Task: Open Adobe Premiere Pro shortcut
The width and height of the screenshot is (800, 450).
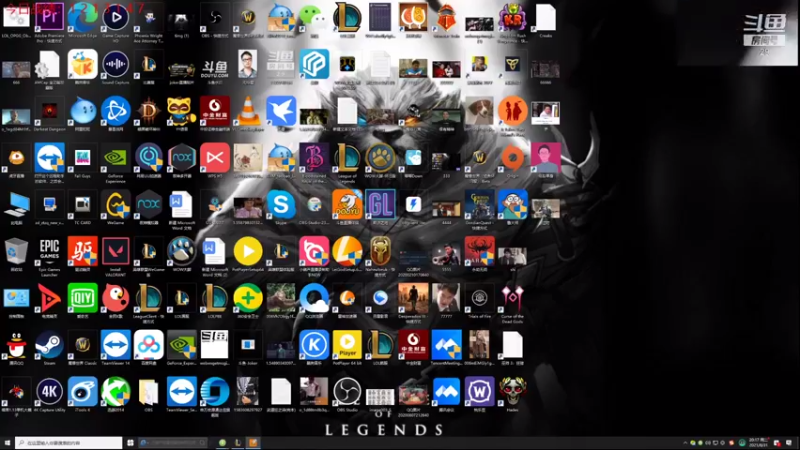Action: pos(49,17)
